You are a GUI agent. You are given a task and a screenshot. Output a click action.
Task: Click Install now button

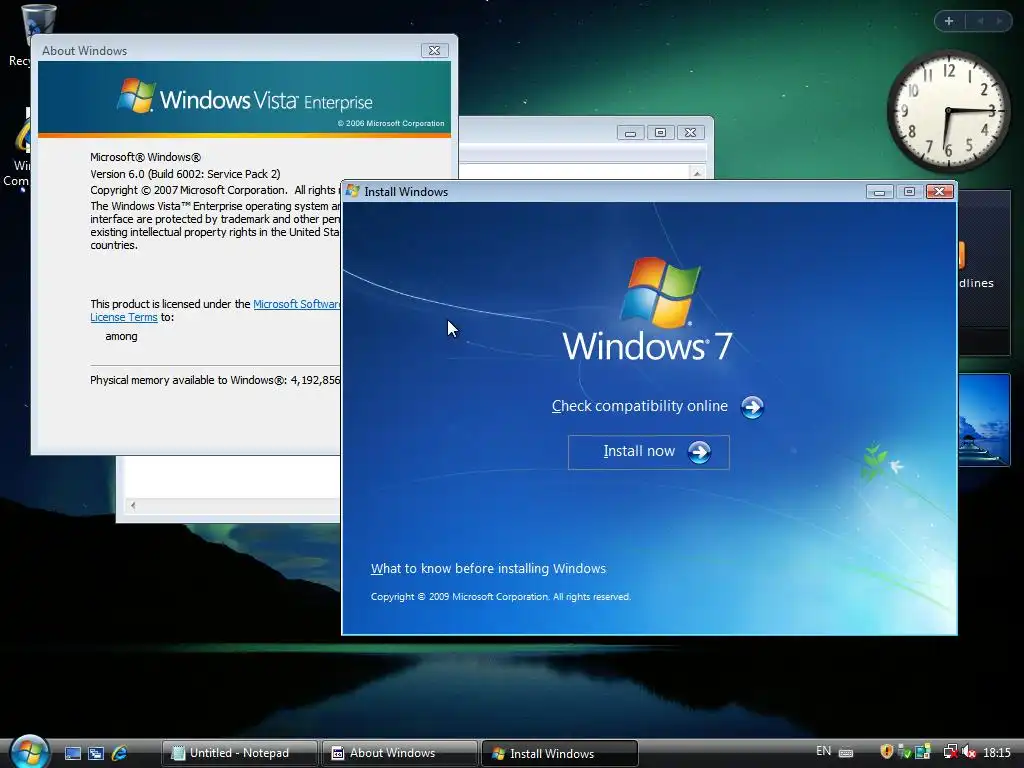[648, 452]
